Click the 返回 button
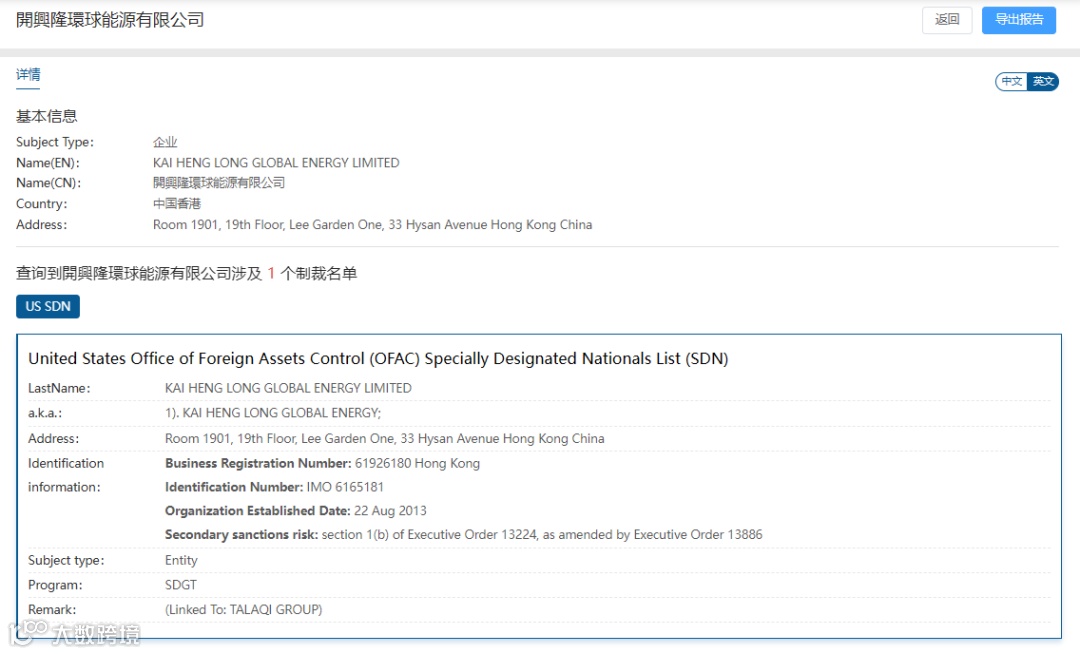 (946, 20)
